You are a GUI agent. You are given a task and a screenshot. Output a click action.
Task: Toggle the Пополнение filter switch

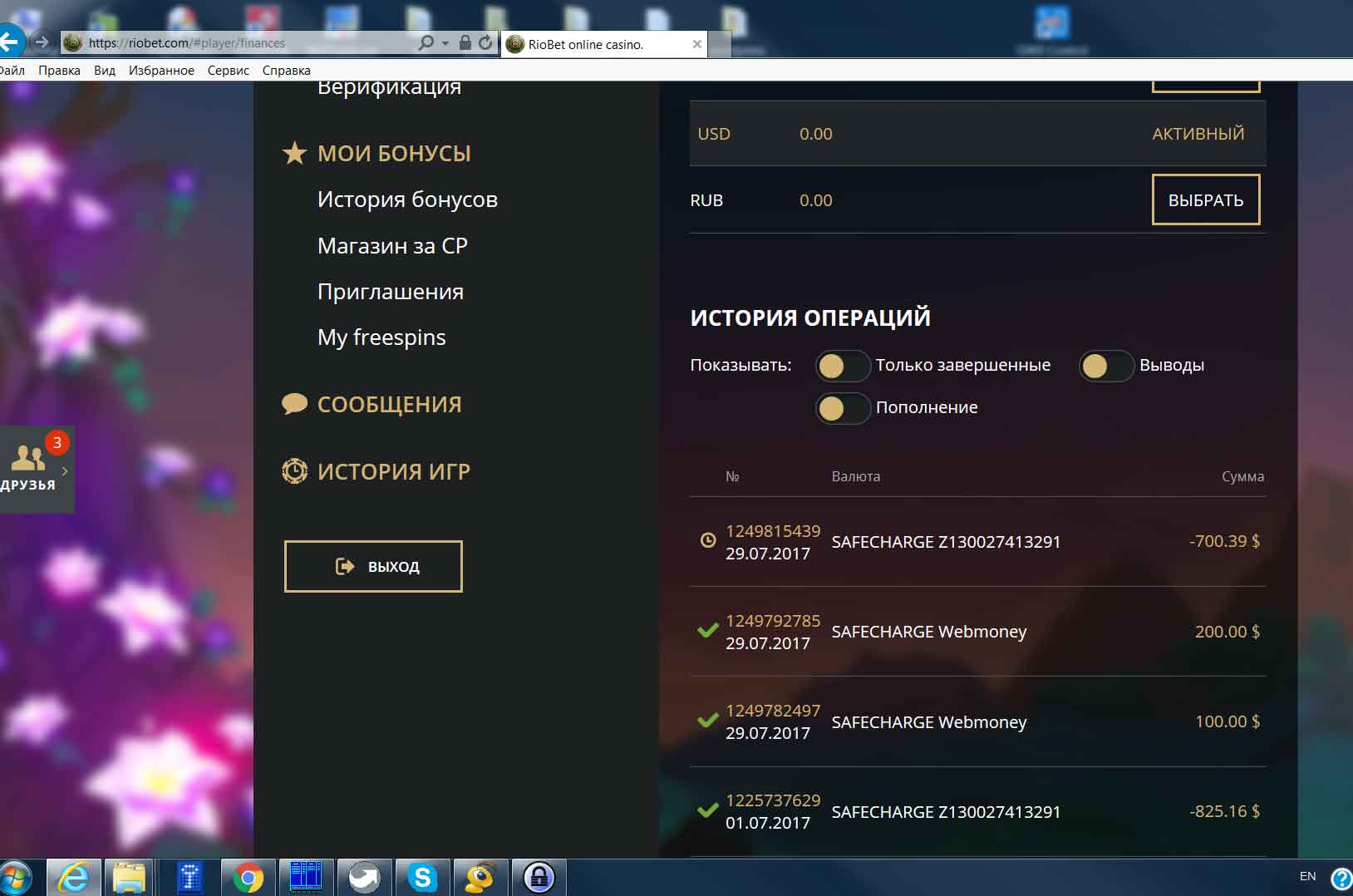[x=843, y=408]
